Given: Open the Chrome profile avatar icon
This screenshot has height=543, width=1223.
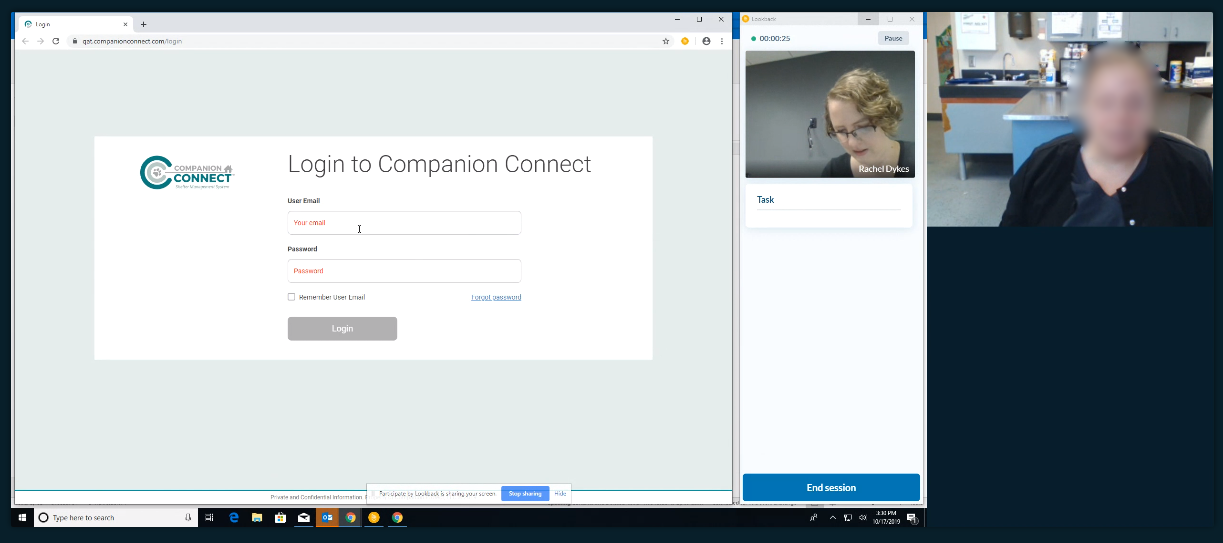Looking at the screenshot, I should pos(706,41).
